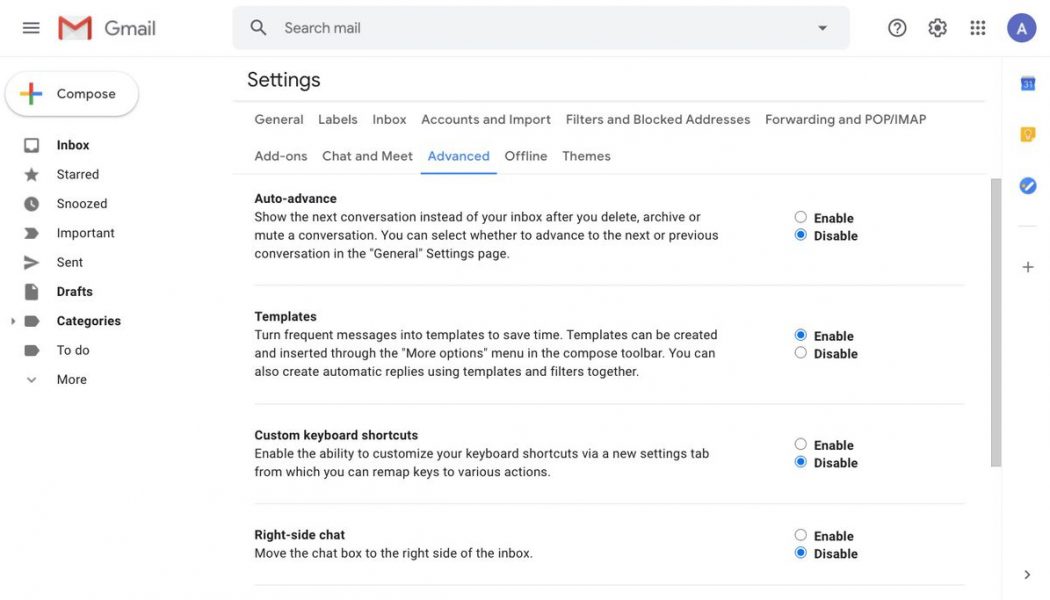The width and height of the screenshot is (1050, 600).
Task: Open Google Keep in the side panel
Action: [x=1025, y=131]
